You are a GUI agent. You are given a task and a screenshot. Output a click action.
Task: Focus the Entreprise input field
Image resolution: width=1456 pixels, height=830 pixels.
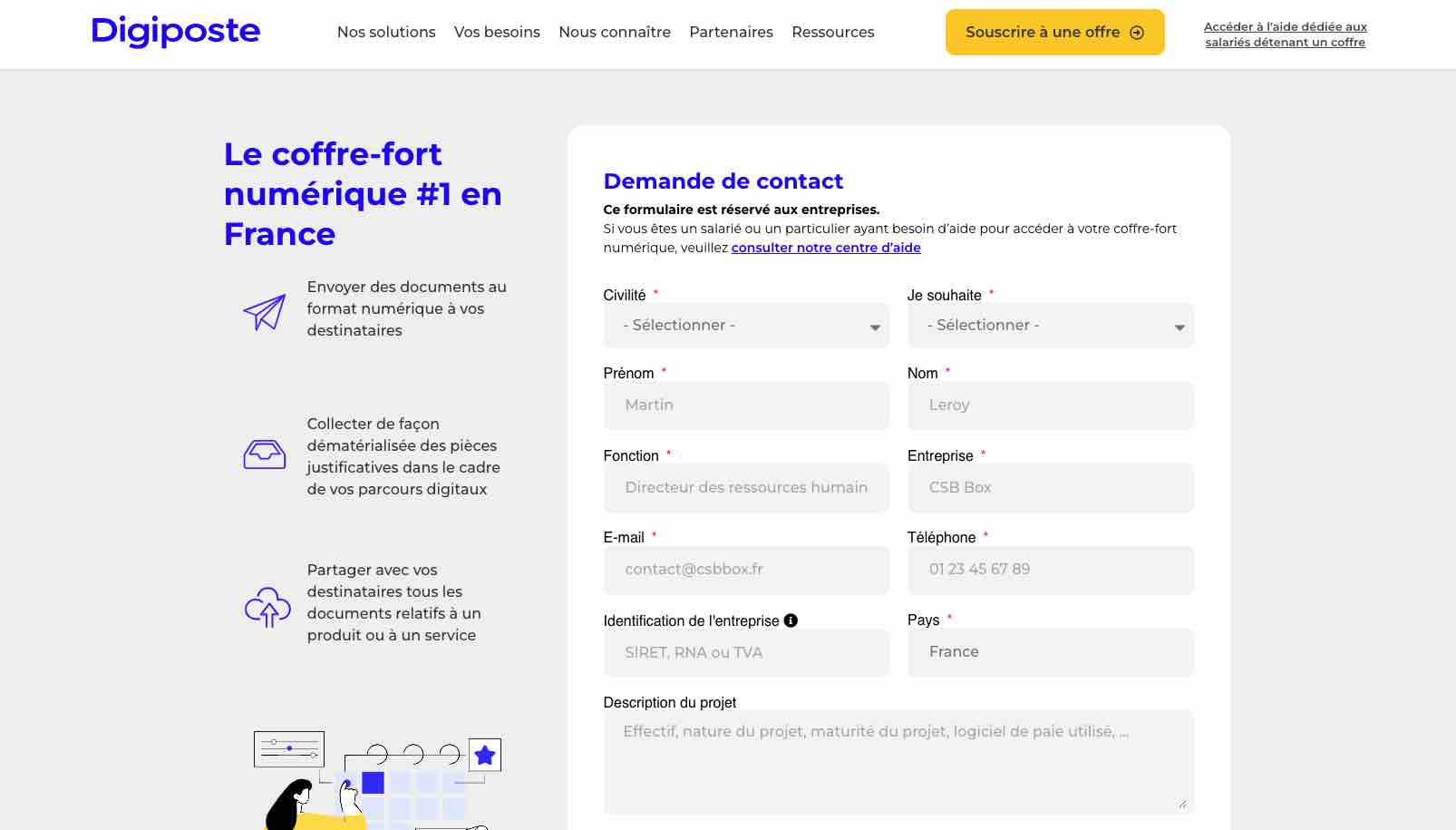coord(1051,488)
